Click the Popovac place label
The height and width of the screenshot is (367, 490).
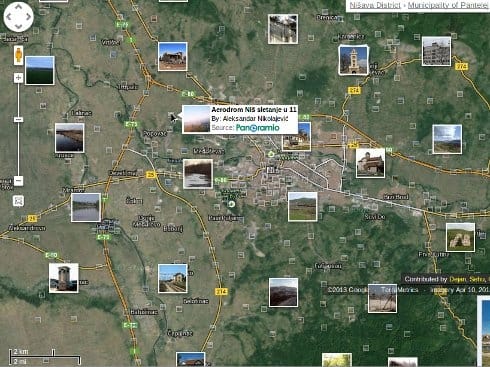point(155,134)
